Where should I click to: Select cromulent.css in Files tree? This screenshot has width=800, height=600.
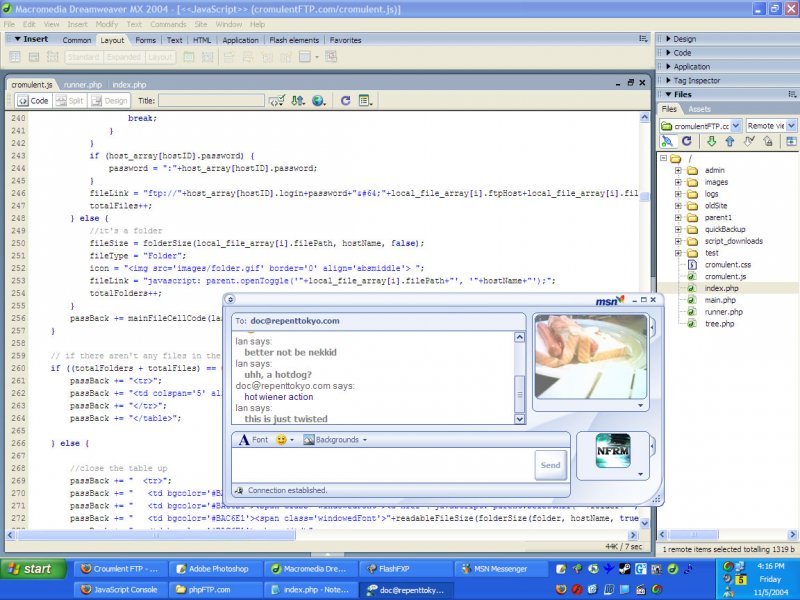click(728, 265)
